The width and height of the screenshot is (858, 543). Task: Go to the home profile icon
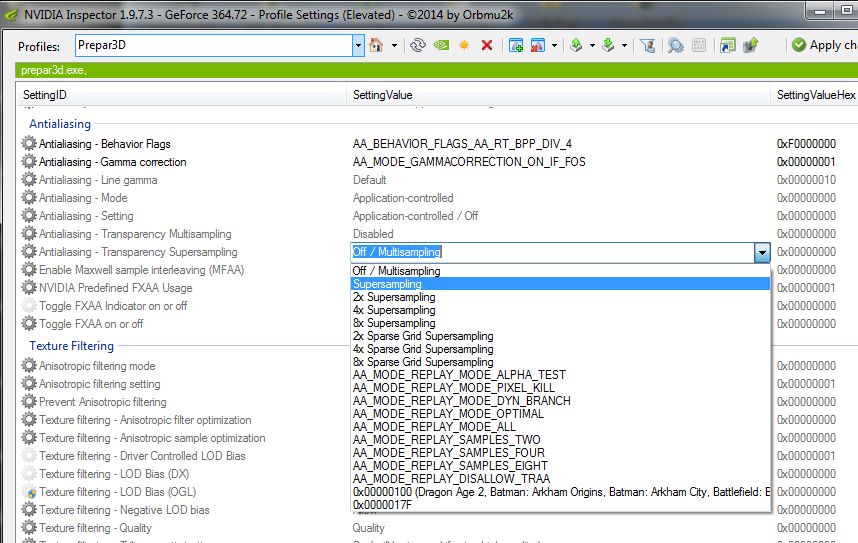376,45
